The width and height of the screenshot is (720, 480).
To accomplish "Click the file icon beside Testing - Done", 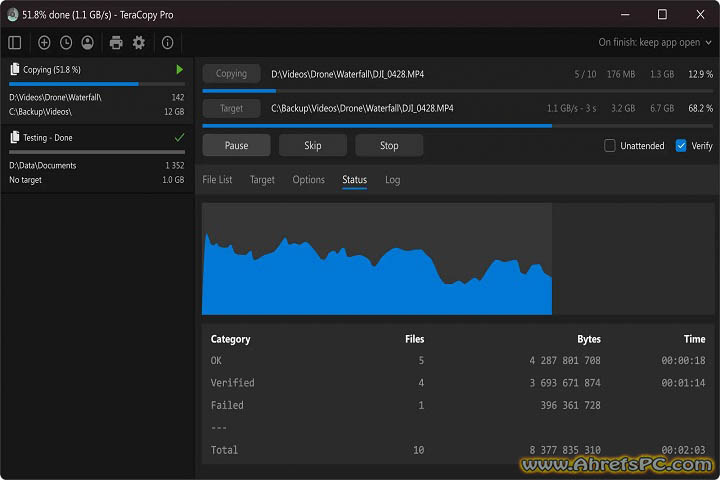I will pos(15,137).
